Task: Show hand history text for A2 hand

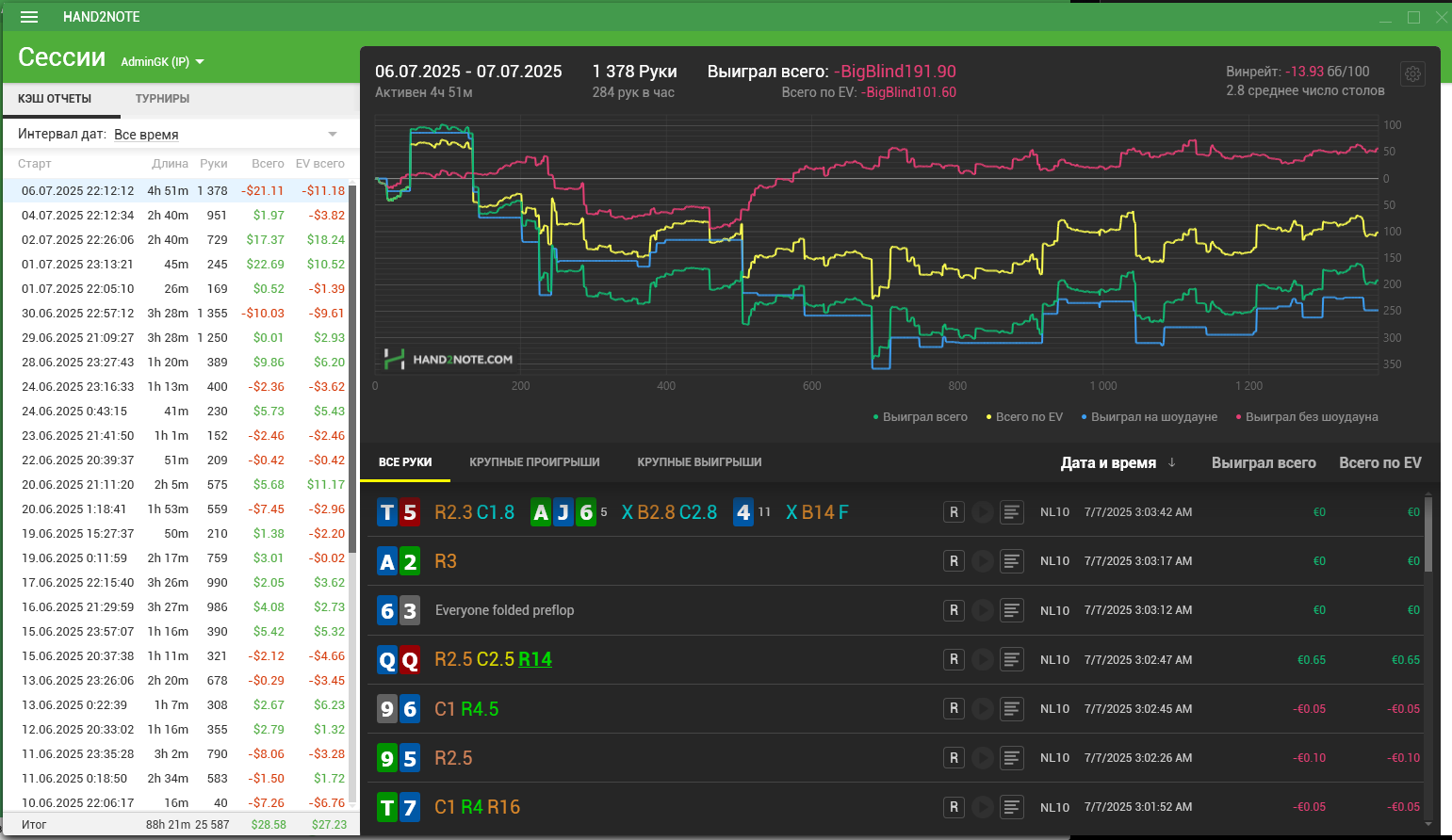Action: coord(1012,561)
